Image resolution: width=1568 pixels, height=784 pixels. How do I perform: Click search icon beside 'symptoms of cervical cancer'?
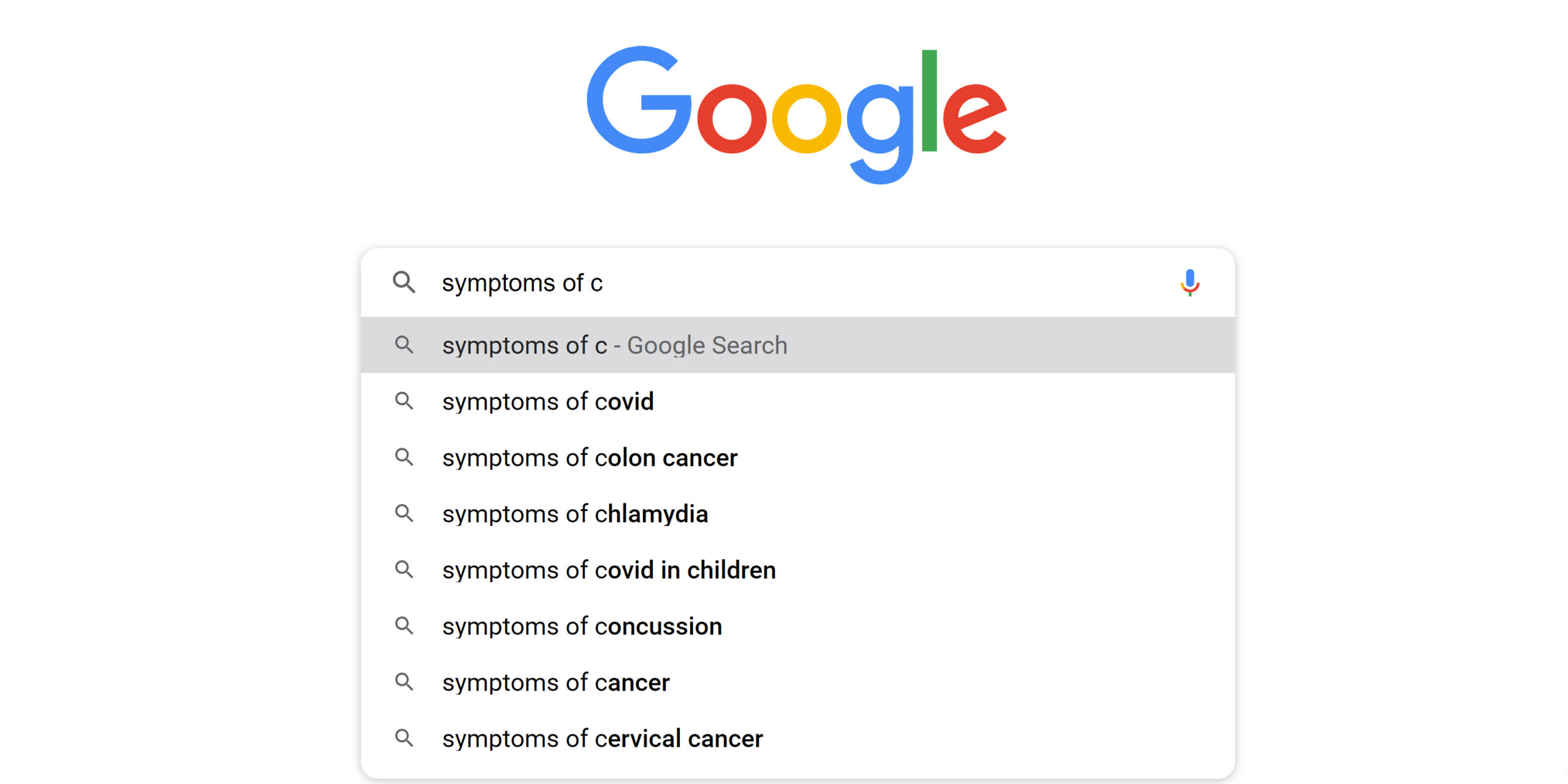point(404,738)
